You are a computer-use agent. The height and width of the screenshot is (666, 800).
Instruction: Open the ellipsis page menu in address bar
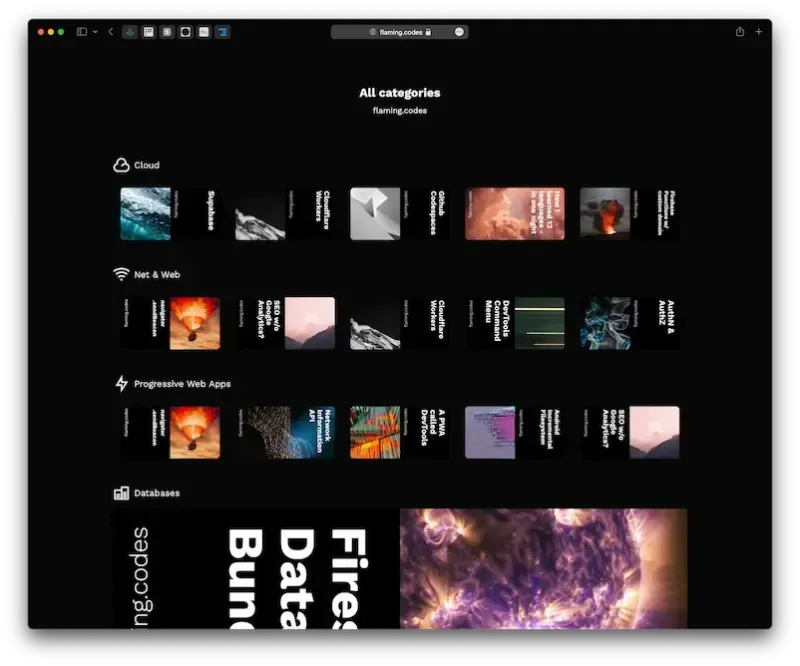459,32
